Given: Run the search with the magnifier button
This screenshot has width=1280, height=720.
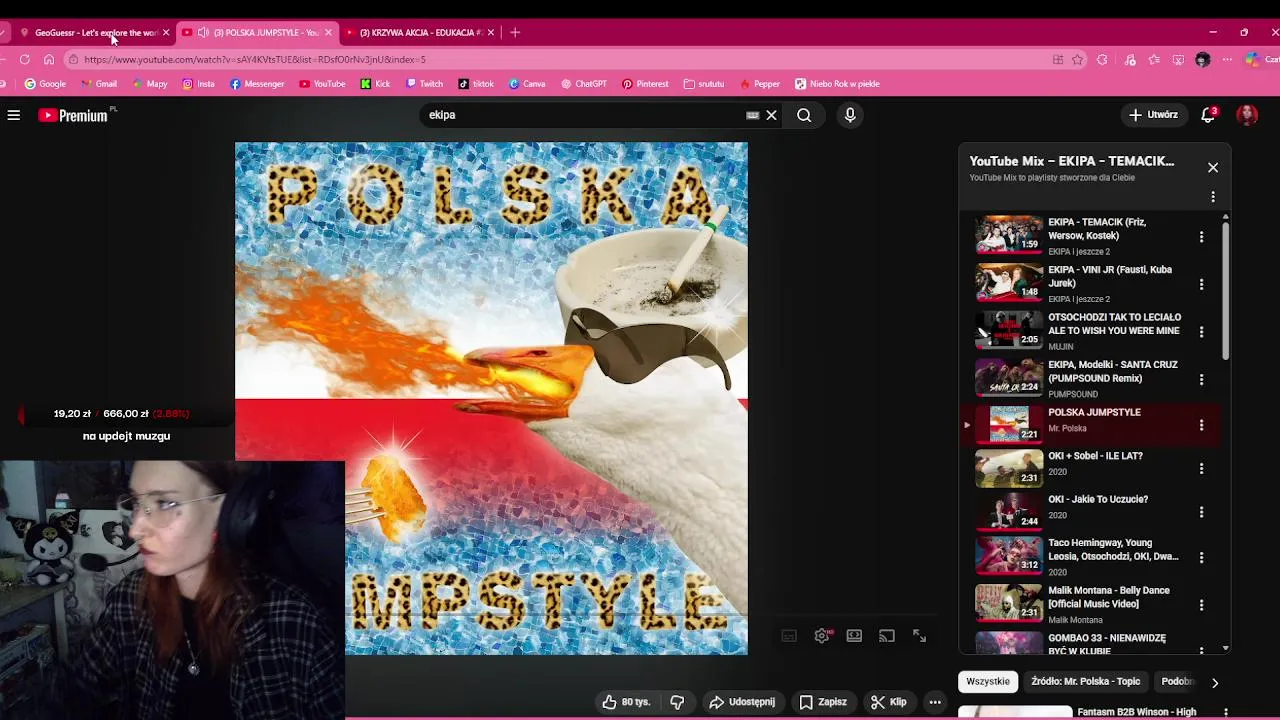Looking at the screenshot, I should [x=804, y=115].
